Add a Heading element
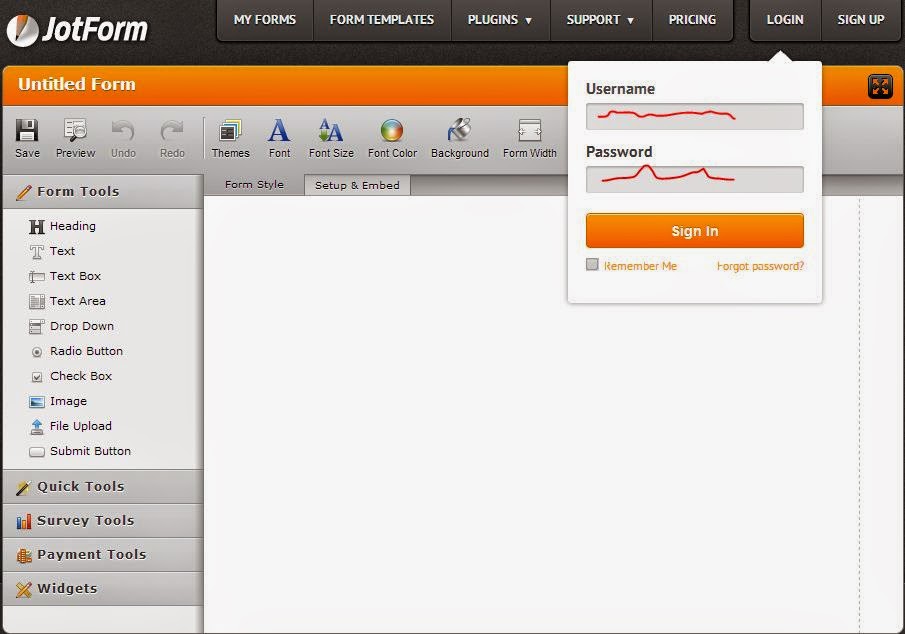 click(63, 226)
